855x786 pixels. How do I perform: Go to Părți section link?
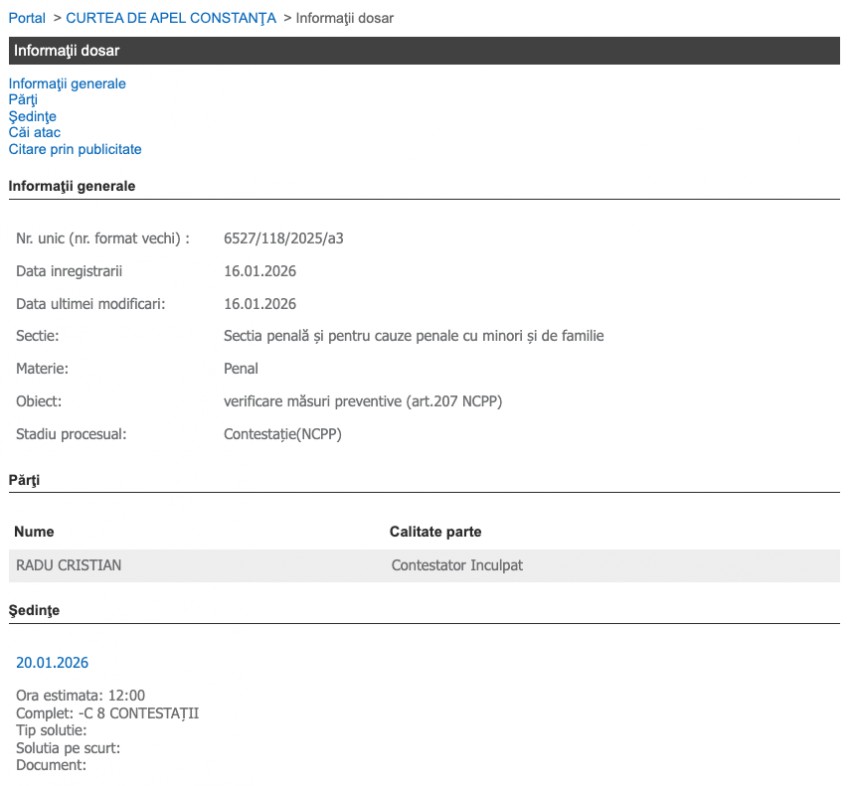point(23,100)
